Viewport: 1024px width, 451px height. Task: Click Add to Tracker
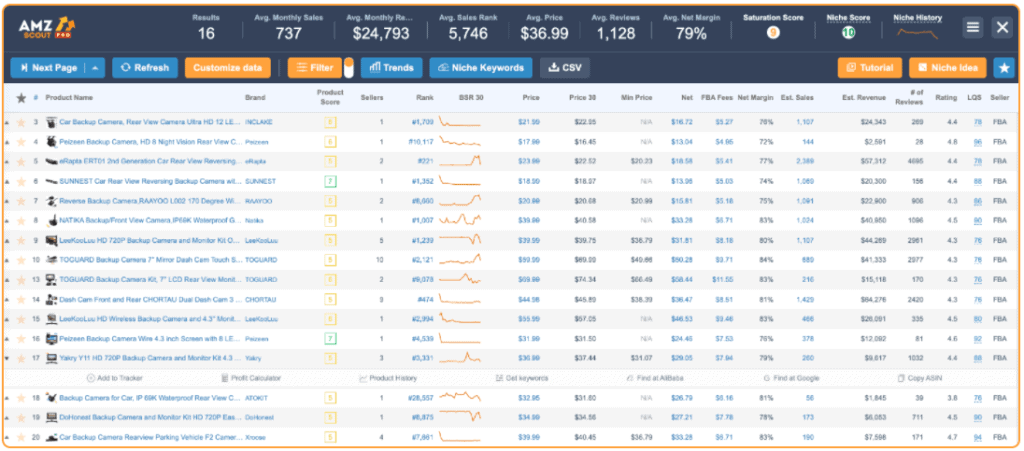(x=114, y=378)
